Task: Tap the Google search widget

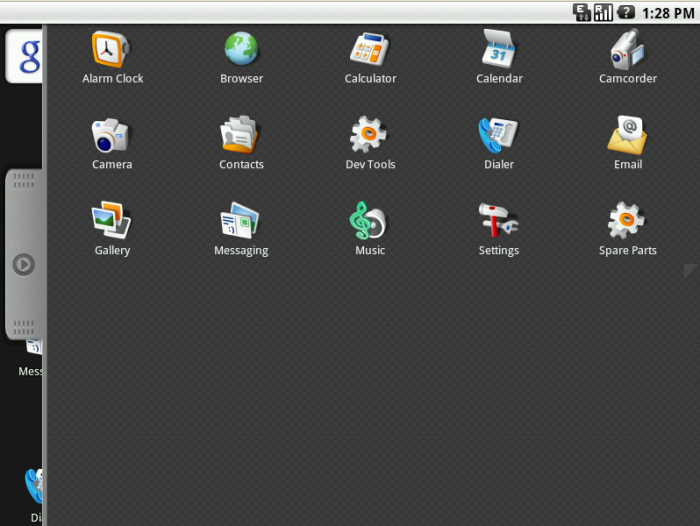Action: pos(25,56)
